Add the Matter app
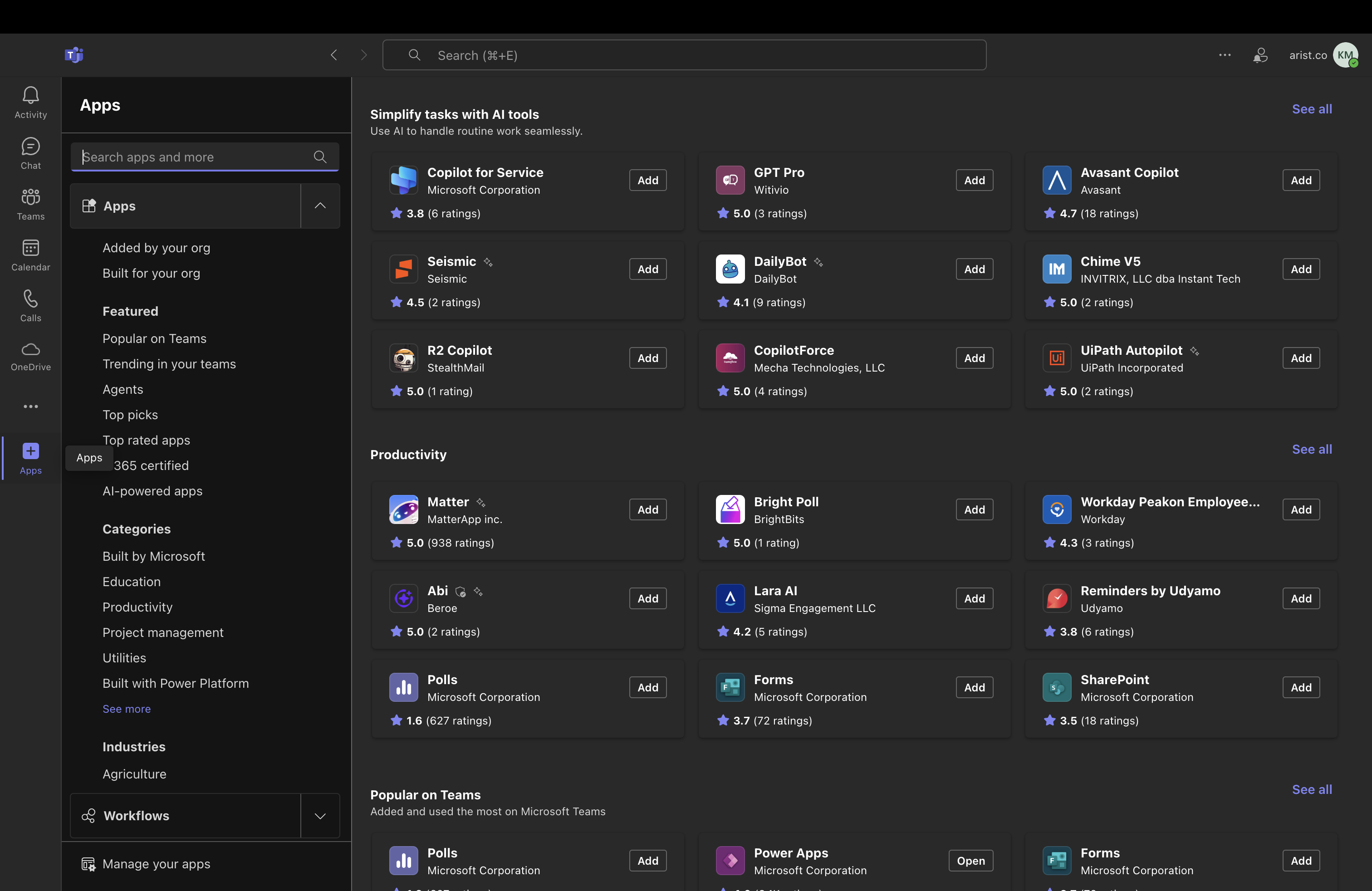1372x891 pixels. click(x=647, y=509)
